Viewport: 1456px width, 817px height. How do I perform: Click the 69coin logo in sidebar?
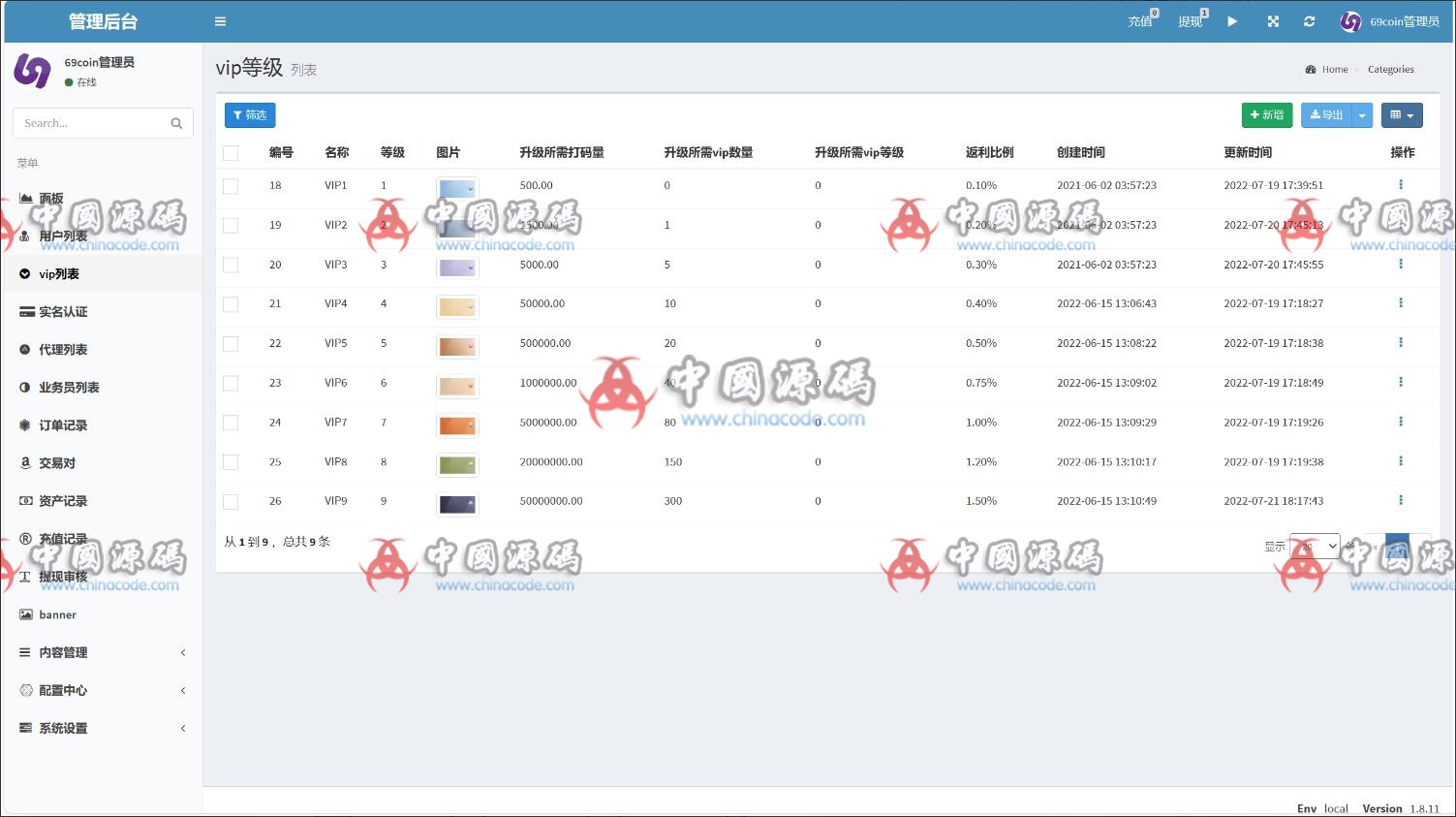tap(32, 71)
